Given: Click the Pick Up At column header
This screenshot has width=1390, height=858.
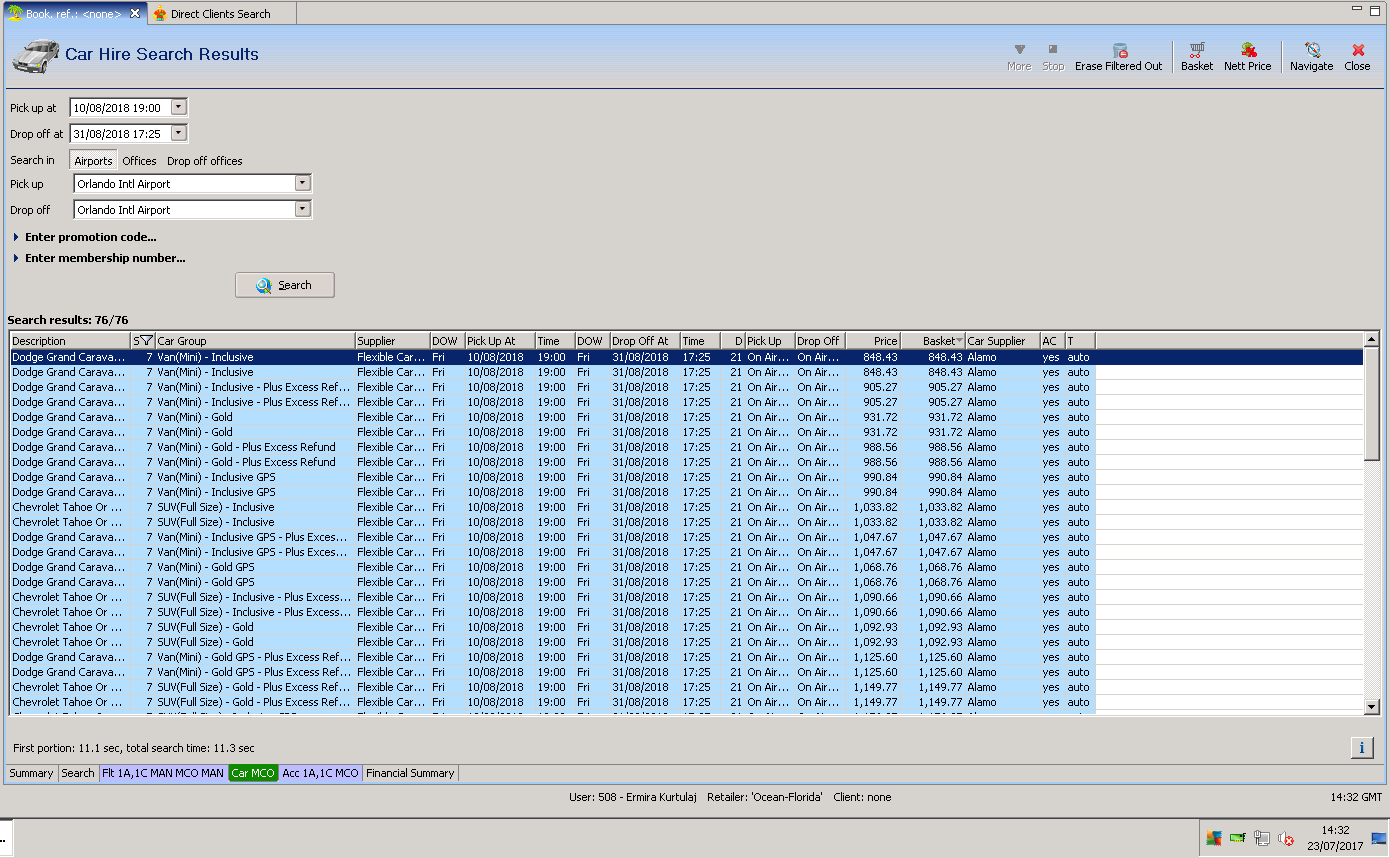Looking at the screenshot, I should (499, 341).
